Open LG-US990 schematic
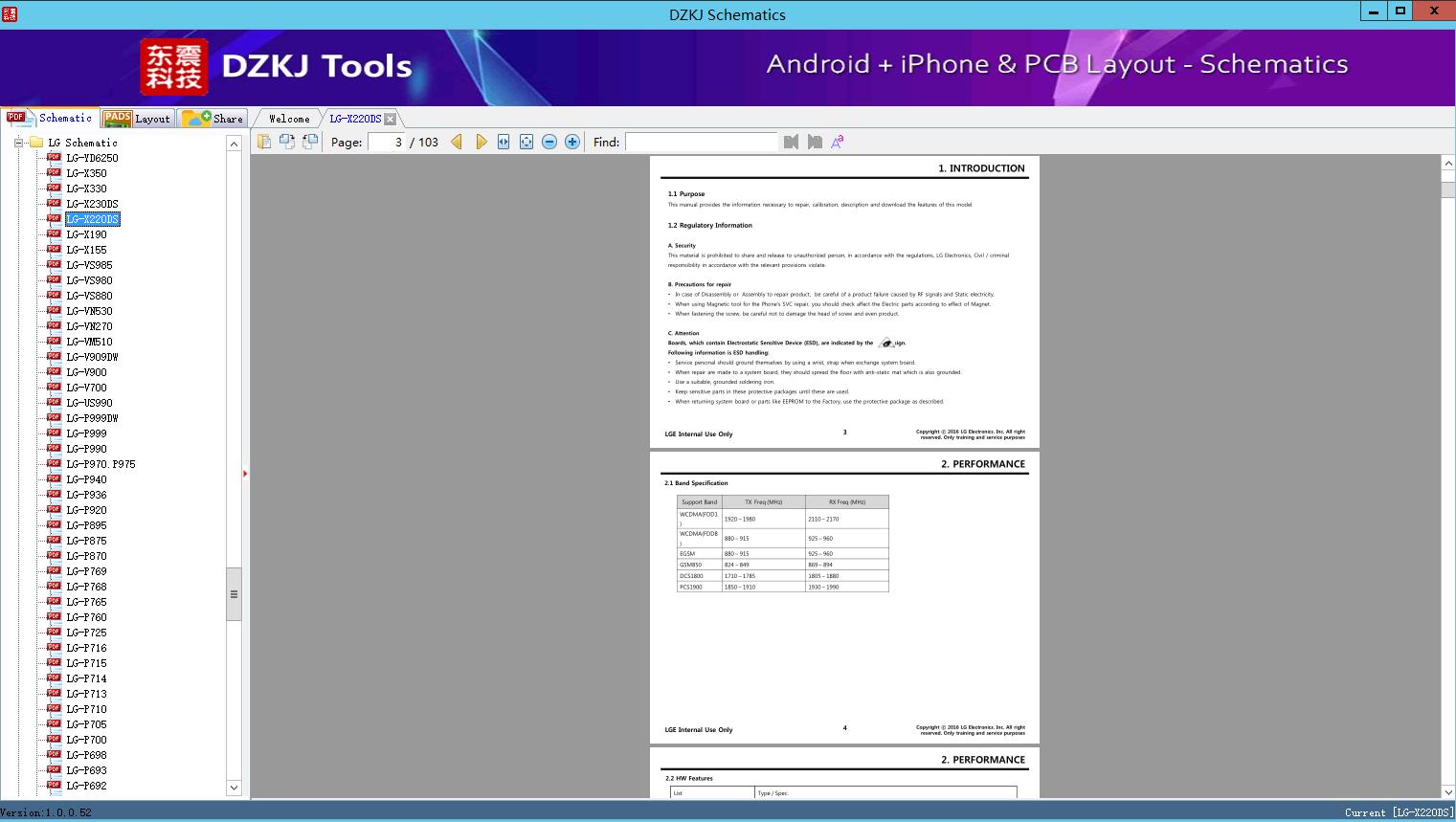Viewport: 1456px width, 822px height. click(x=89, y=403)
